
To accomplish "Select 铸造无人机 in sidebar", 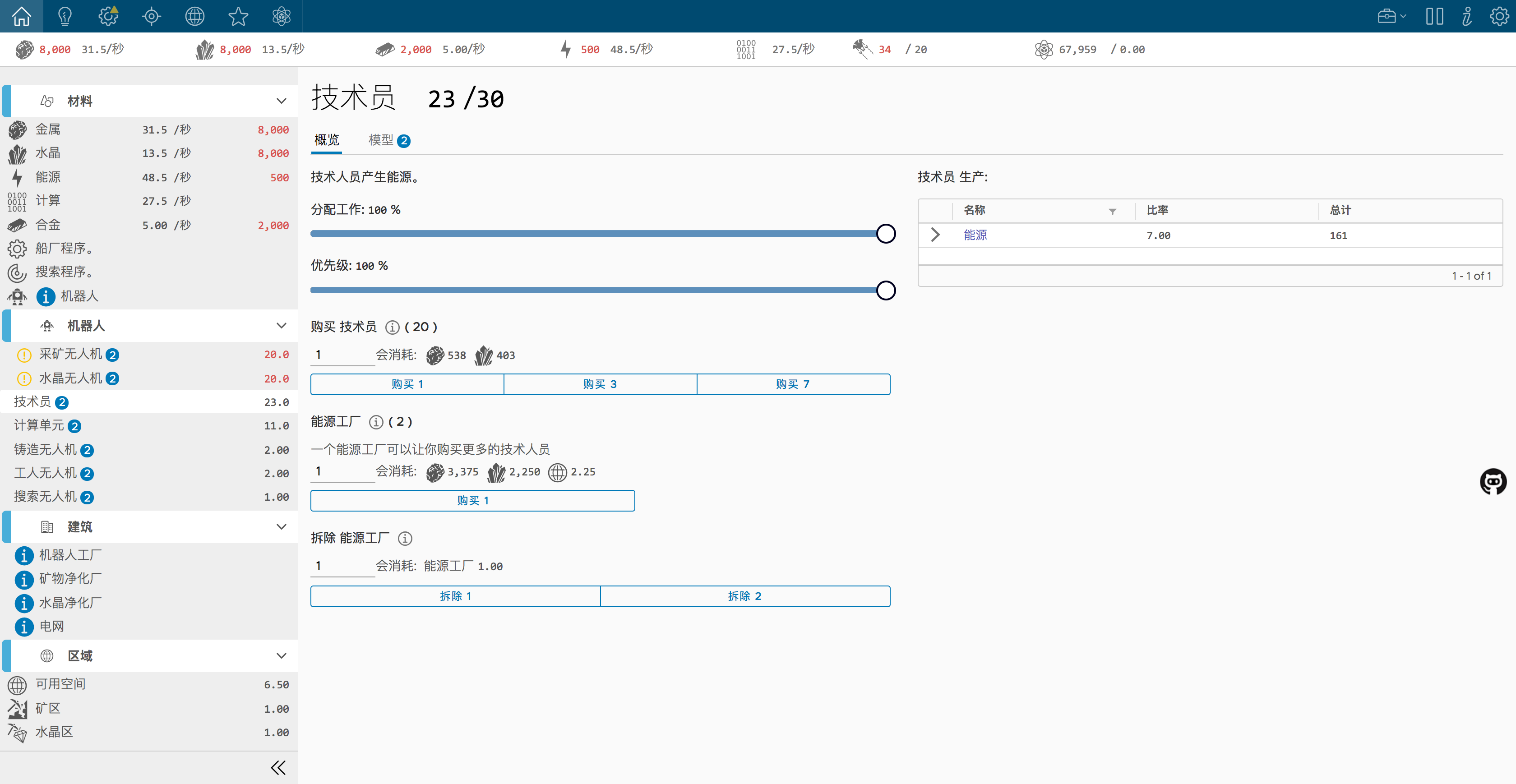I will point(149,450).
